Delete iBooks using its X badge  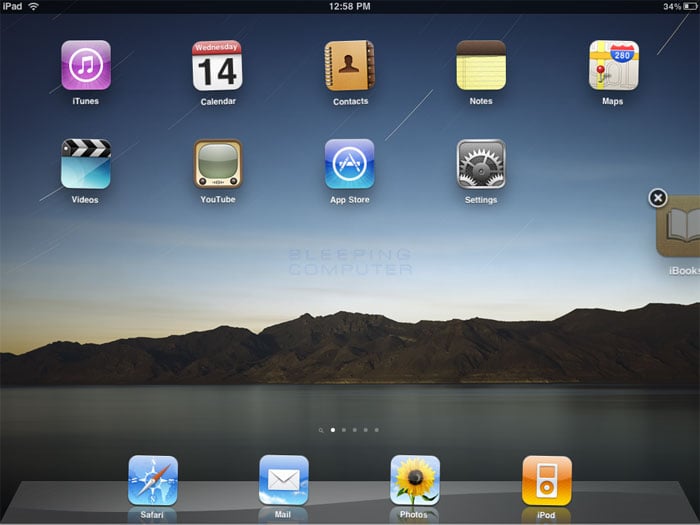click(x=658, y=198)
